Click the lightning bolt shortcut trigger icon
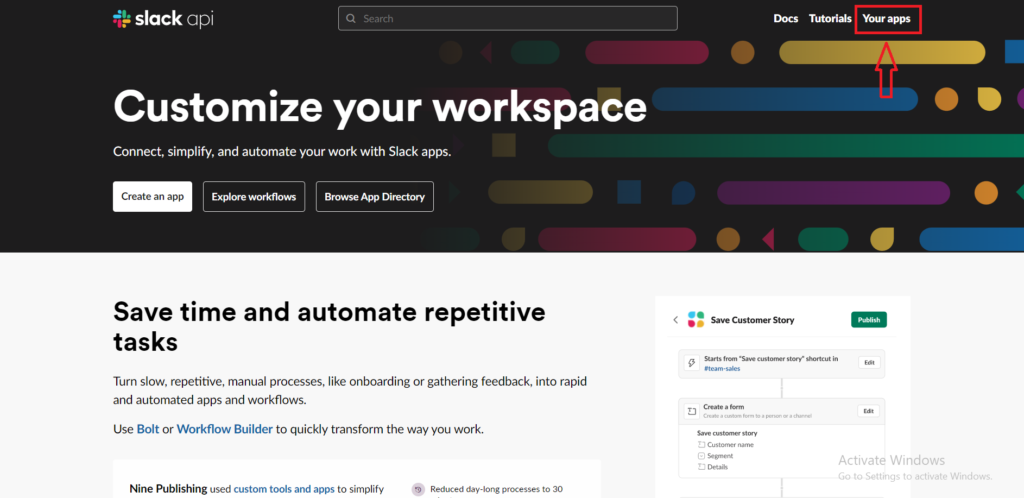The height and width of the screenshot is (498, 1024). [x=691, y=363]
